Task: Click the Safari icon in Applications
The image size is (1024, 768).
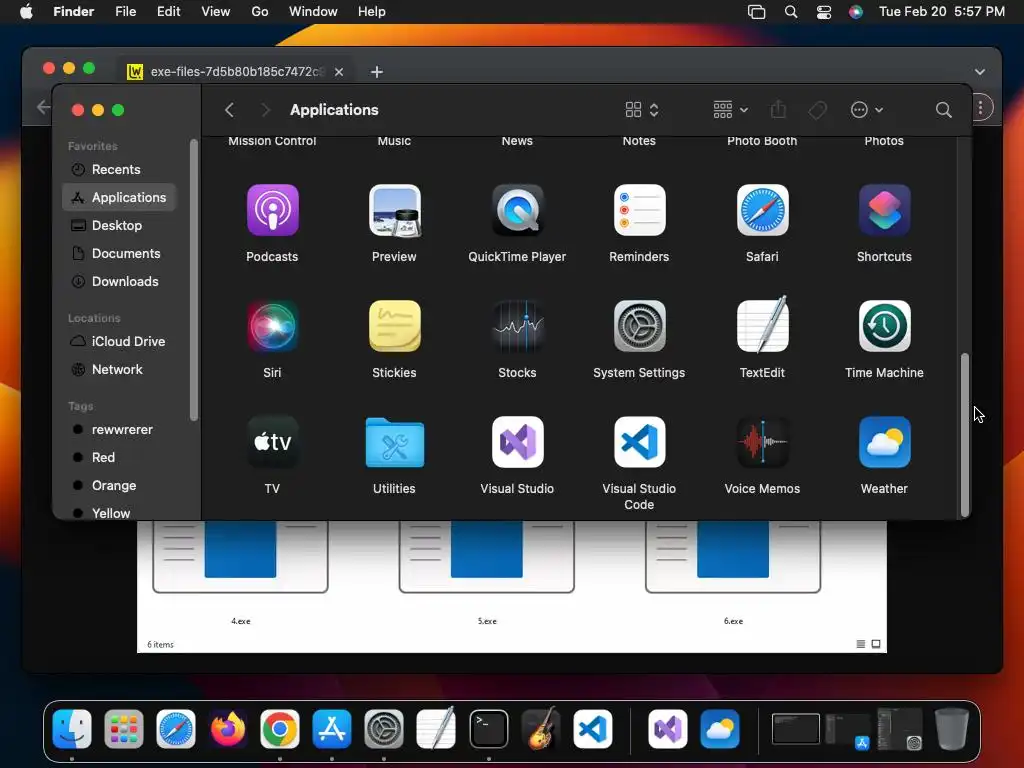Action: [x=762, y=210]
